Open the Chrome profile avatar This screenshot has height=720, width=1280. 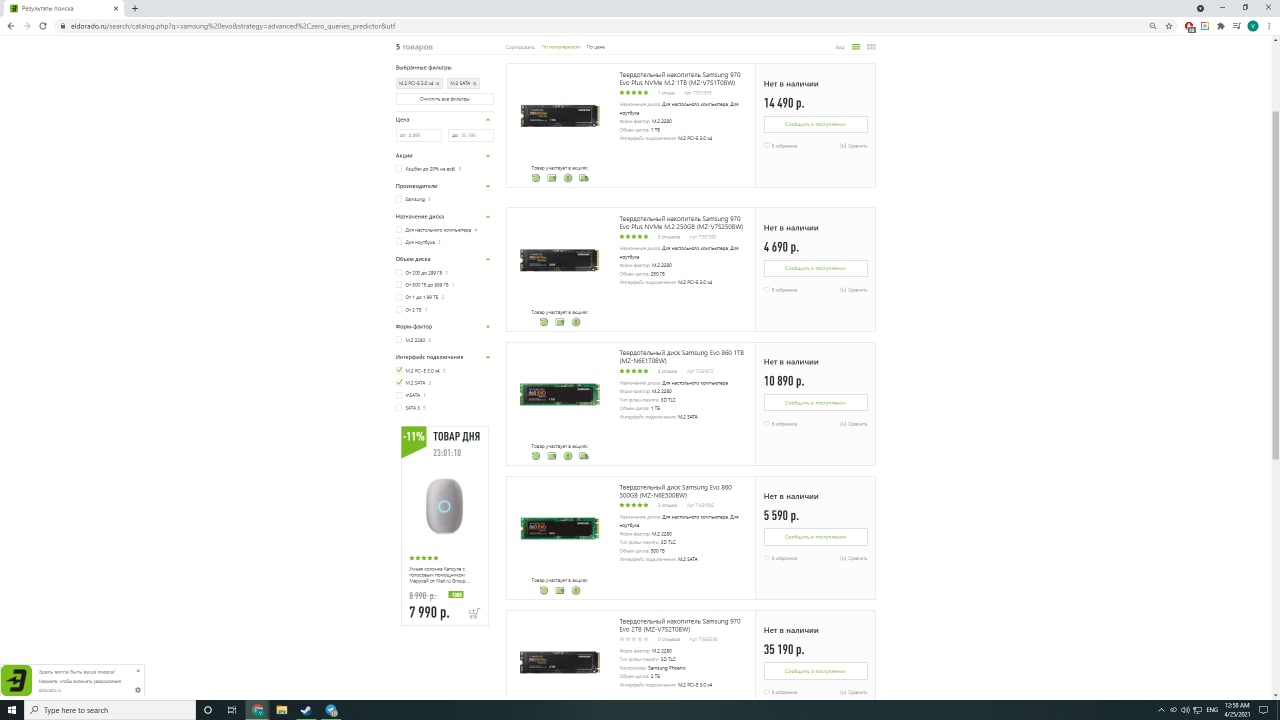1253,26
